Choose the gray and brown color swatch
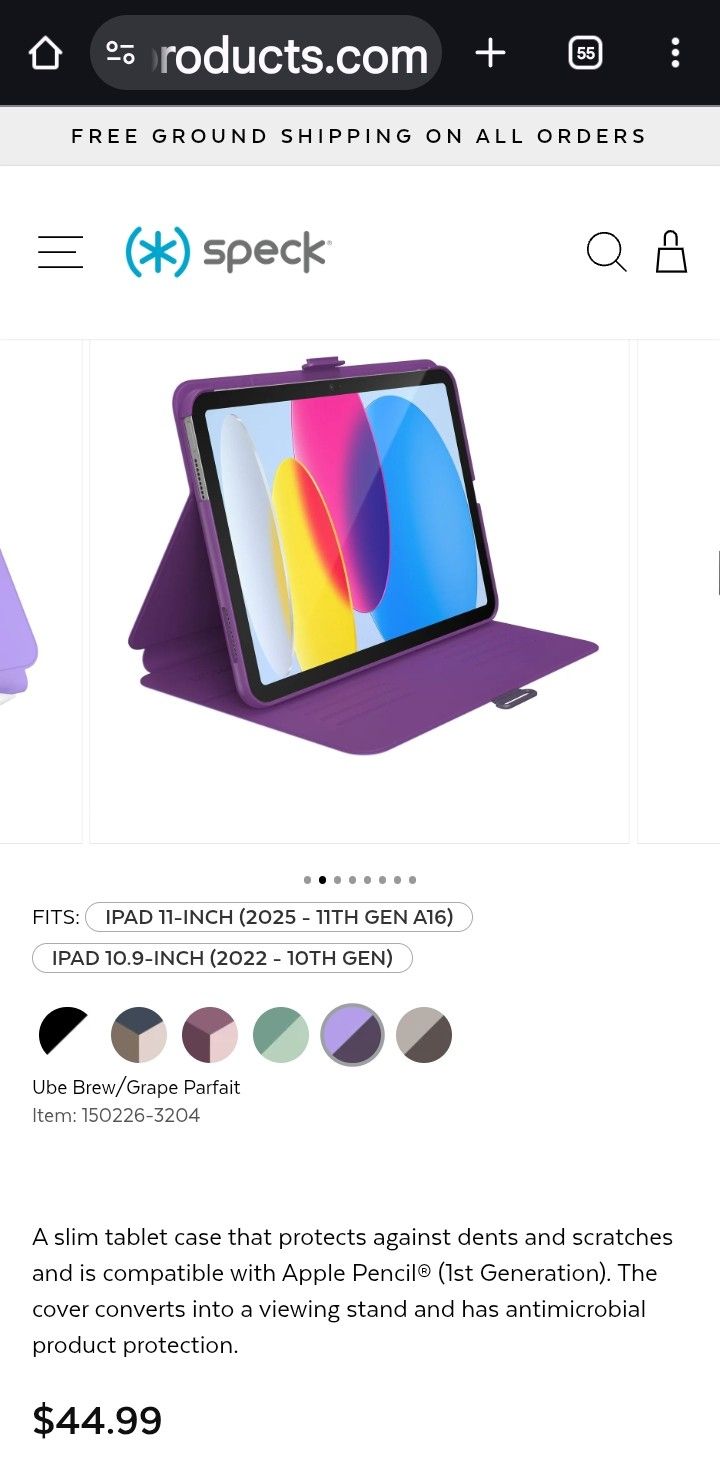 424,1035
